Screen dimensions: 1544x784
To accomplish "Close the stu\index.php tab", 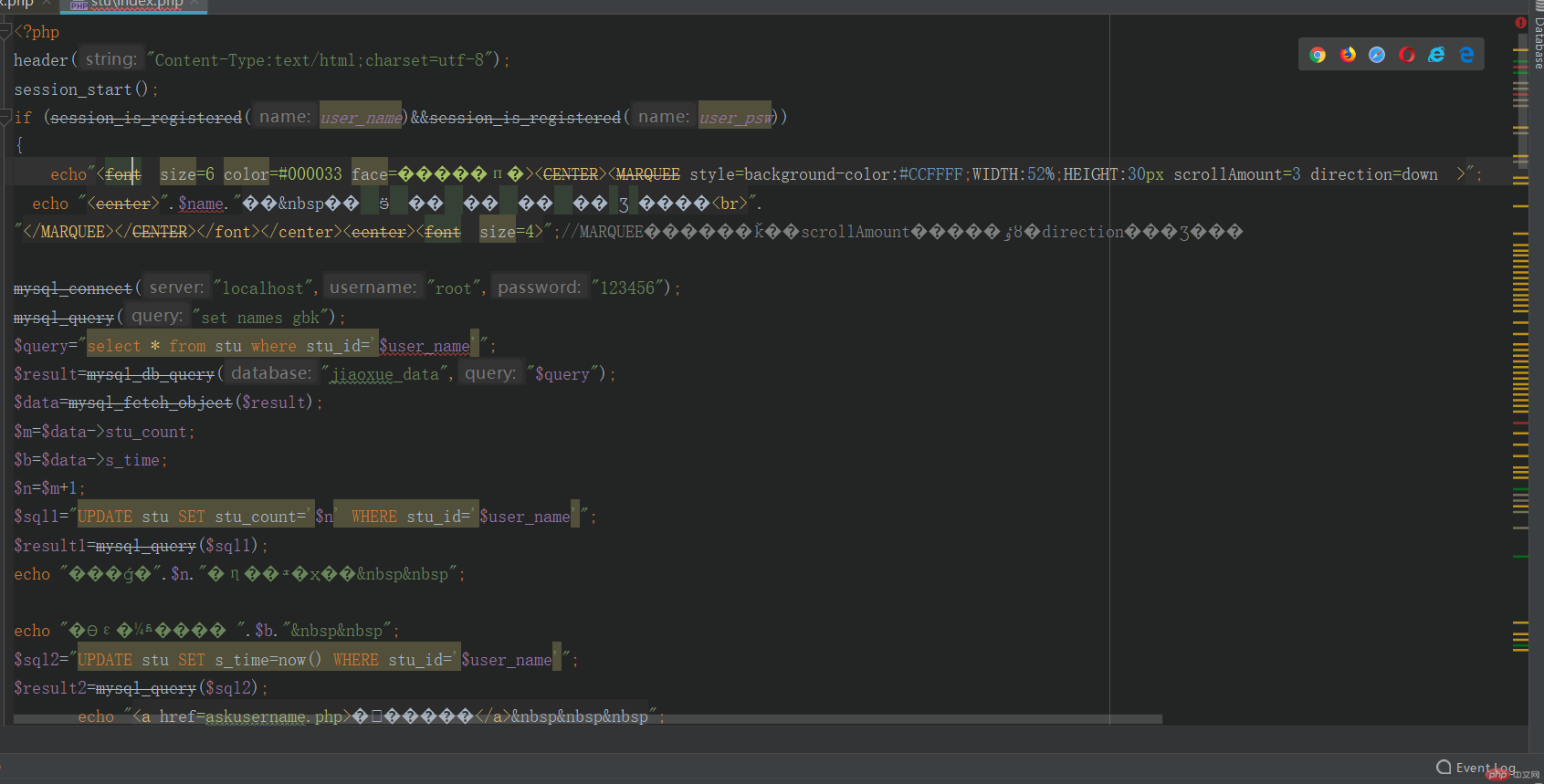I will point(195,4).
